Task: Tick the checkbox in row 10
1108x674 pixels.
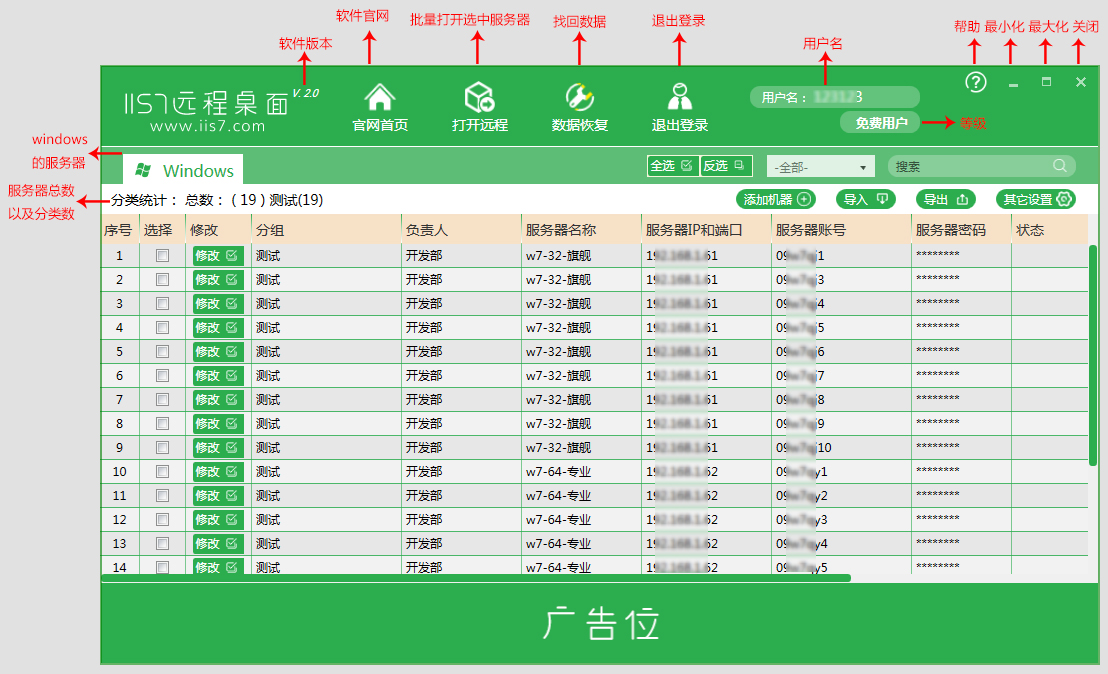Action: [x=163, y=472]
